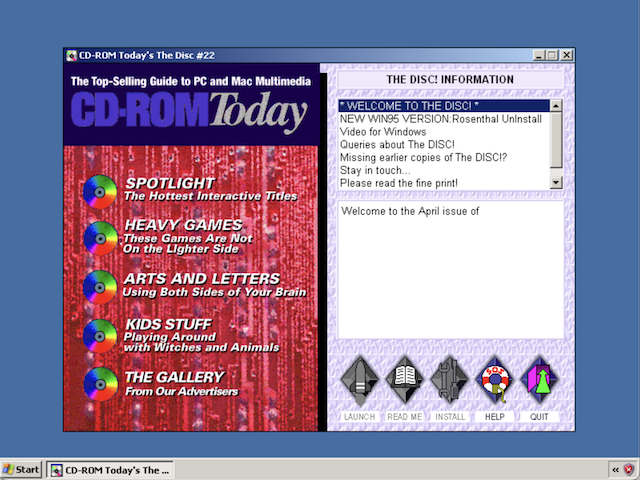Click the Install wrench tools icon
640x480 pixels.
click(449, 380)
